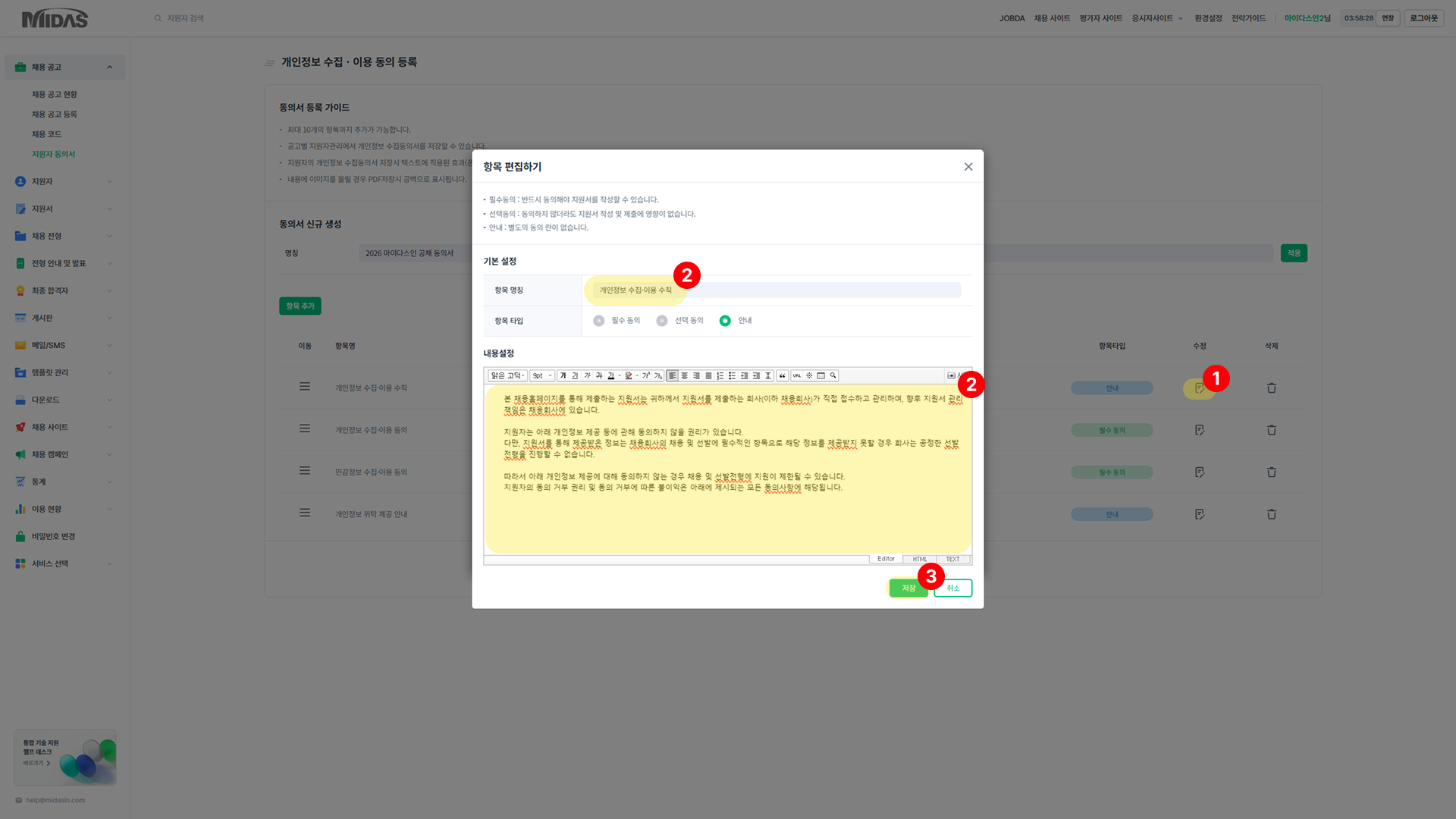This screenshot has width=1456, height=819.
Task: Click the find magnifier icon in editor toolbar
Action: coord(833,375)
